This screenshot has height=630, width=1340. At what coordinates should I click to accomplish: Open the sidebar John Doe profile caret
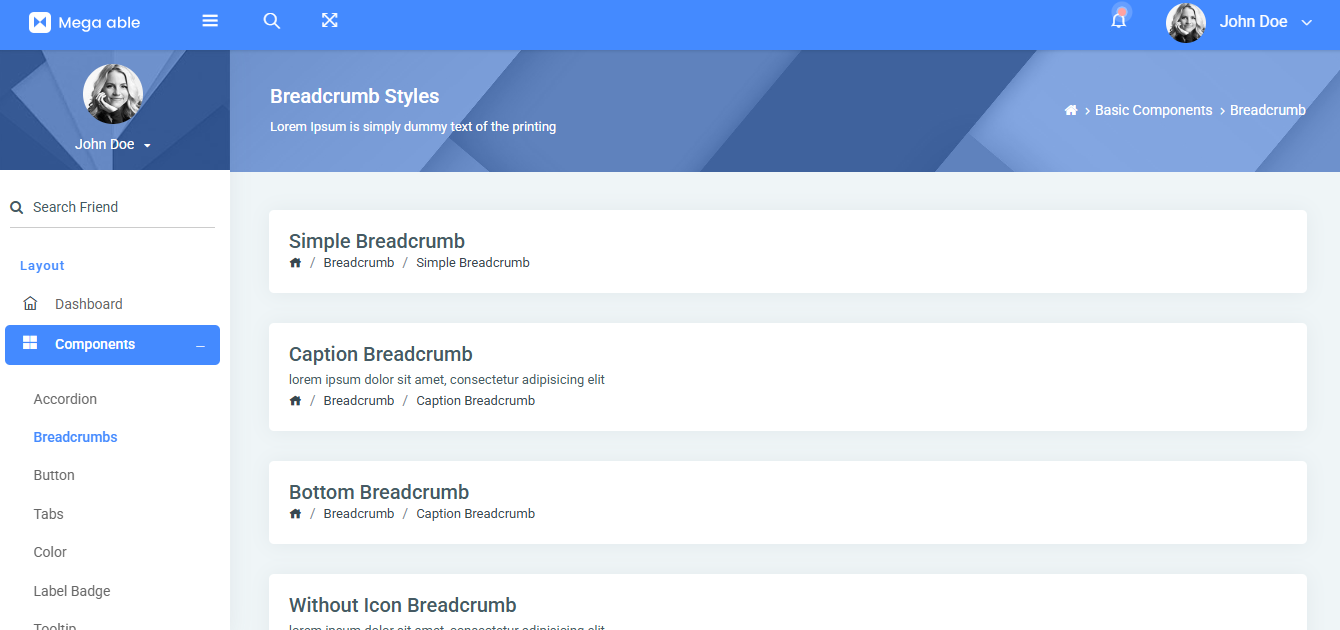coord(147,146)
